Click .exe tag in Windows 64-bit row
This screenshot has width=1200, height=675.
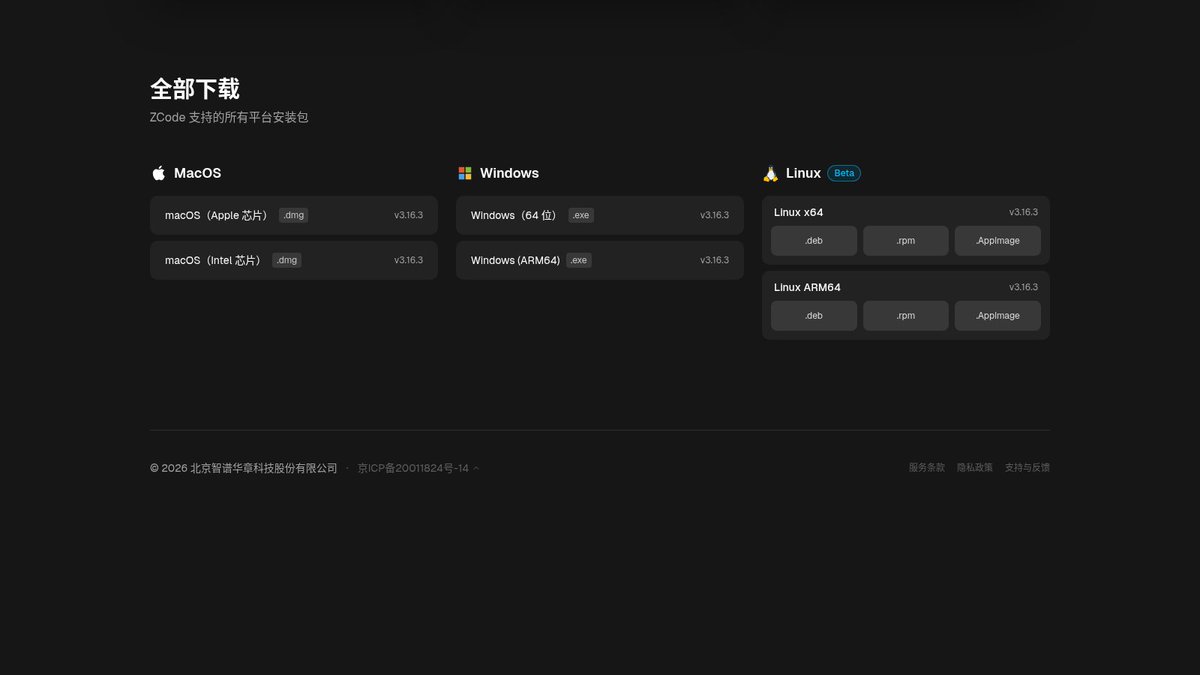click(581, 215)
